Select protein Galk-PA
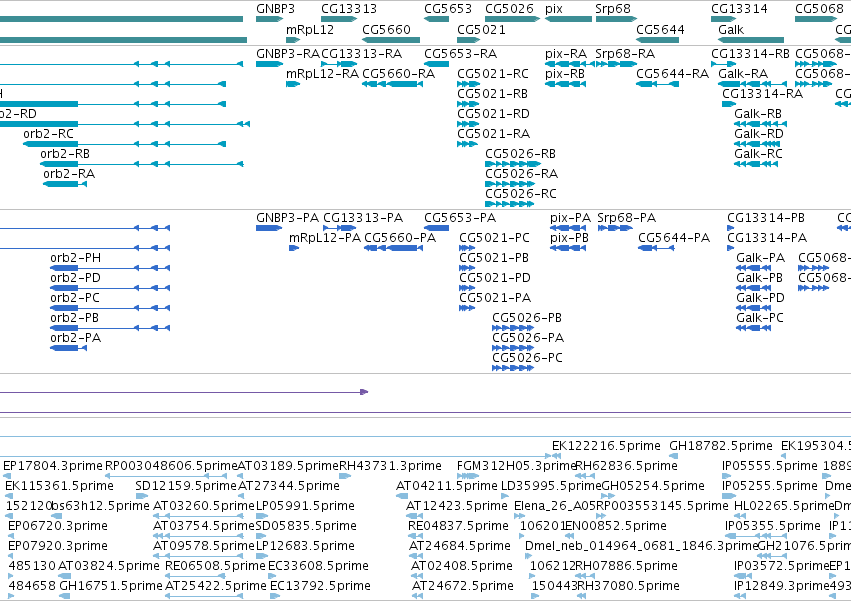This screenshot has width=851, height=601. pyautogui.click(x=760, y=258)
